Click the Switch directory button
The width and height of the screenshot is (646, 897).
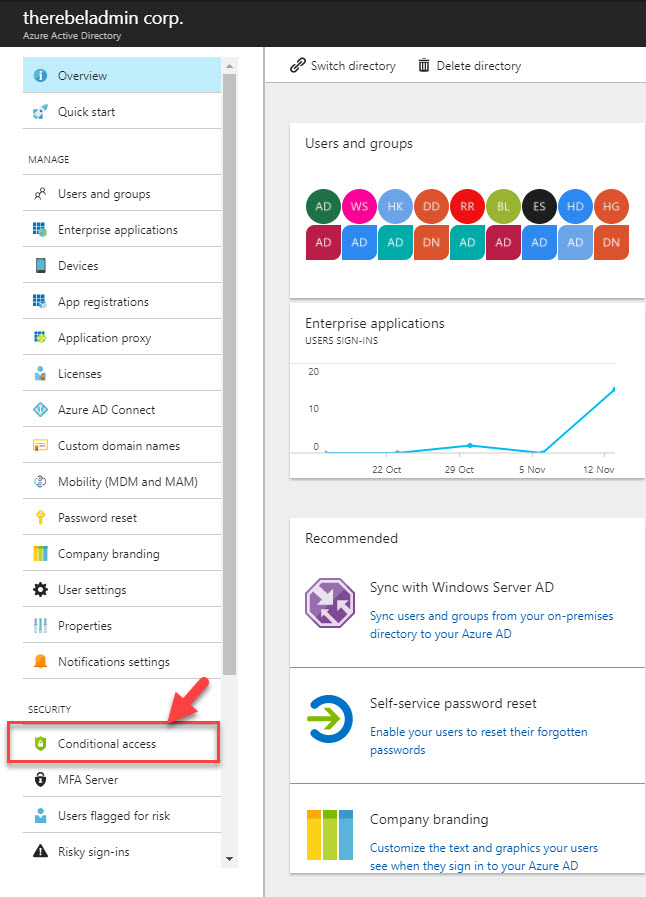coord(343,65)
